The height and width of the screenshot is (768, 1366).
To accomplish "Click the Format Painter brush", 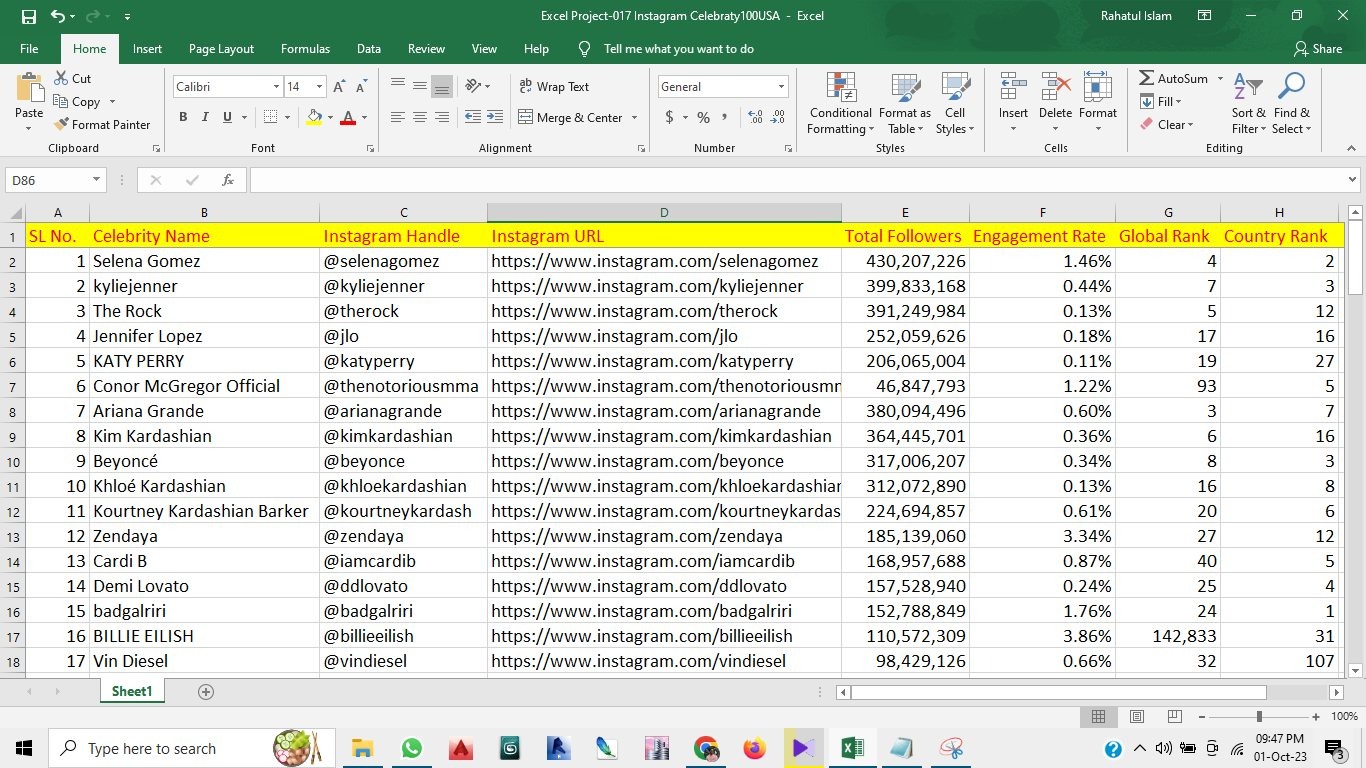I will [102, 125].
